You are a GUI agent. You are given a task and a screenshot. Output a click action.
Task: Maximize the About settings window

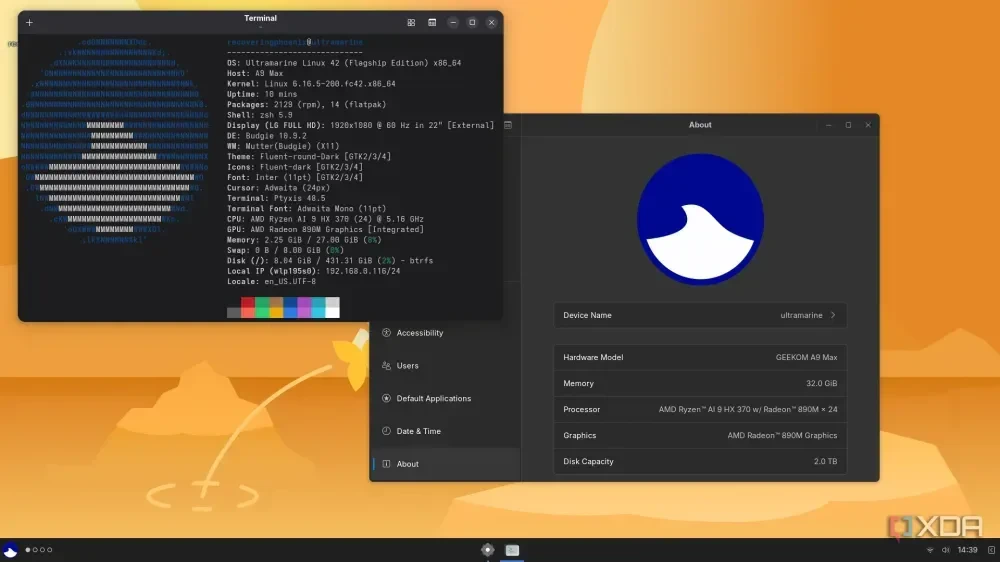(x=848, y=125)
